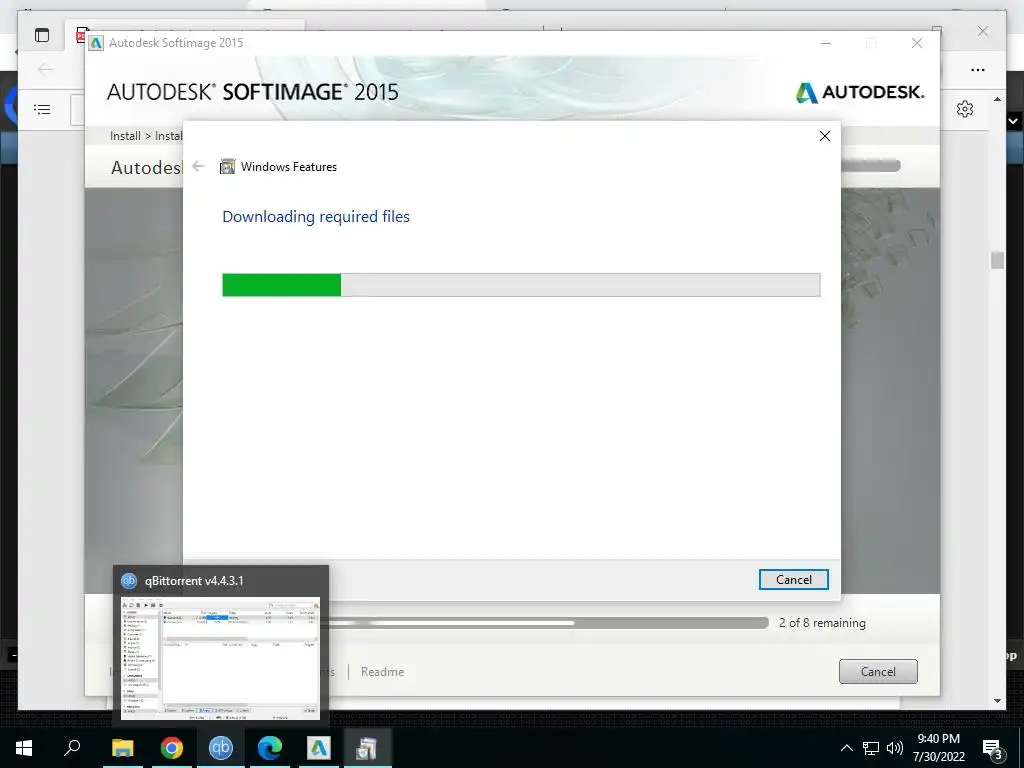Launch Google Chrome from taskbar
Viewport: 1024px width, 768px height.
point(172,748)
